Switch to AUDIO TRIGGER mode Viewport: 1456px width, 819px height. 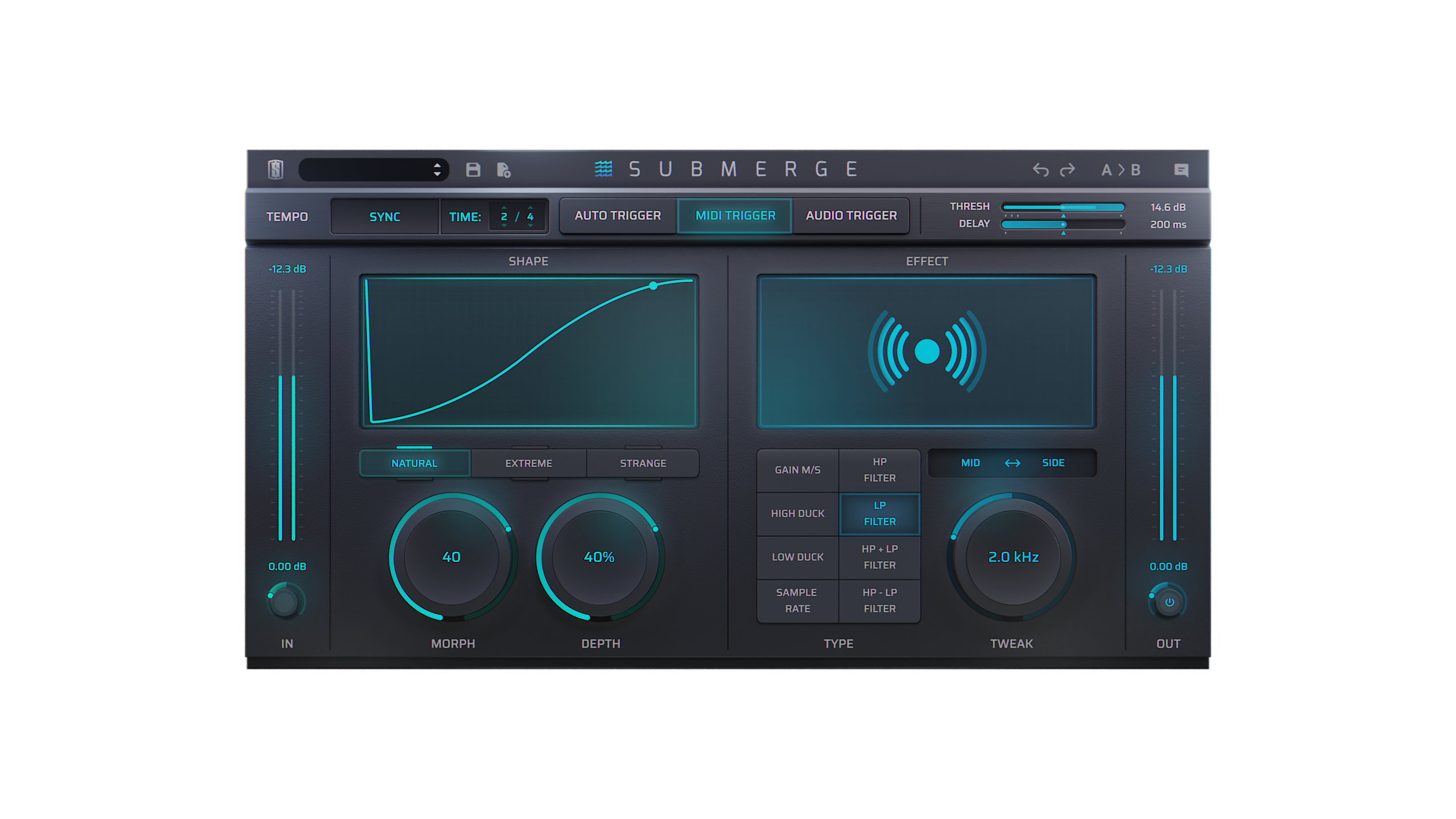pos(850,216)
